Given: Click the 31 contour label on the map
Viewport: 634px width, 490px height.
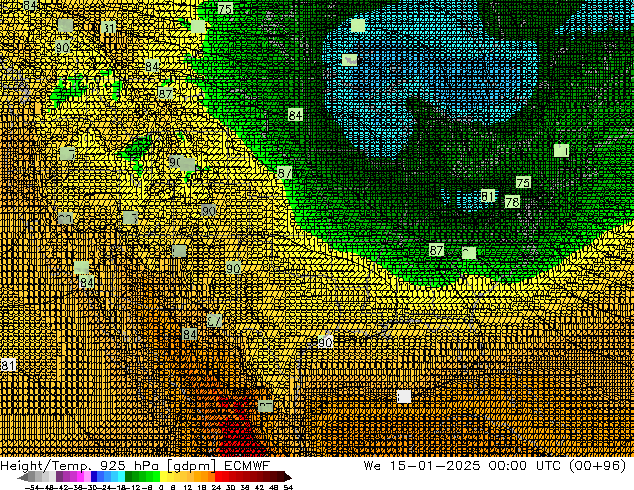Looking at the screenshot, I should pos(109,28).
